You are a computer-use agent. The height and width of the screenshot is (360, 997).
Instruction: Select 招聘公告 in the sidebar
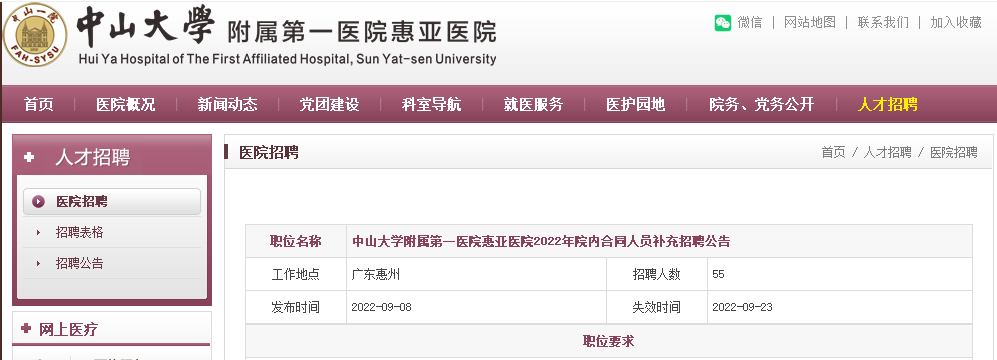click(79, 263)
